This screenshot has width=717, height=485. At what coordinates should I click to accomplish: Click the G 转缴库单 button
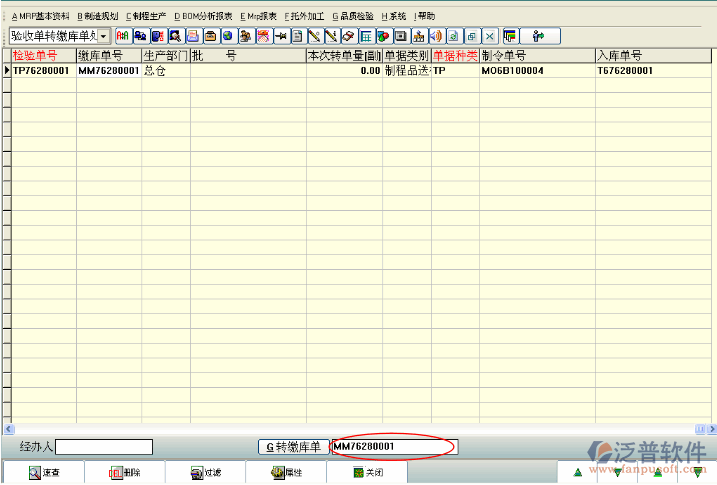click(293, 447)
